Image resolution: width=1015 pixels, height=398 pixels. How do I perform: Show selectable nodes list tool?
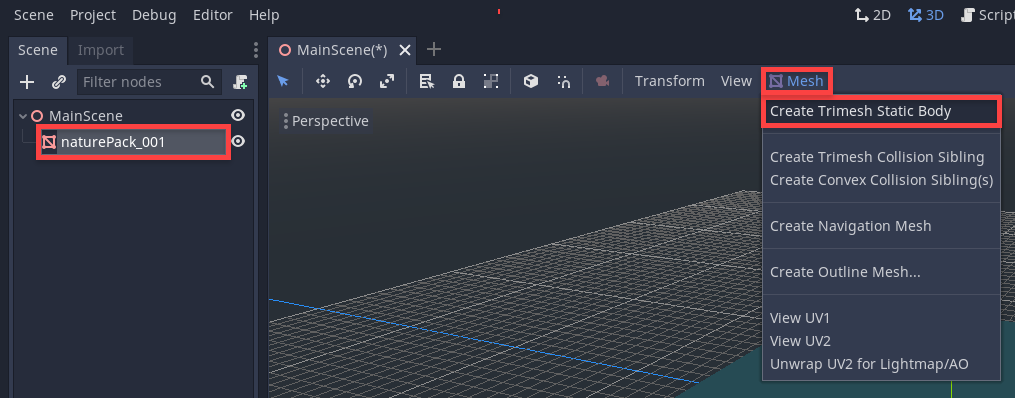point(427,81)
